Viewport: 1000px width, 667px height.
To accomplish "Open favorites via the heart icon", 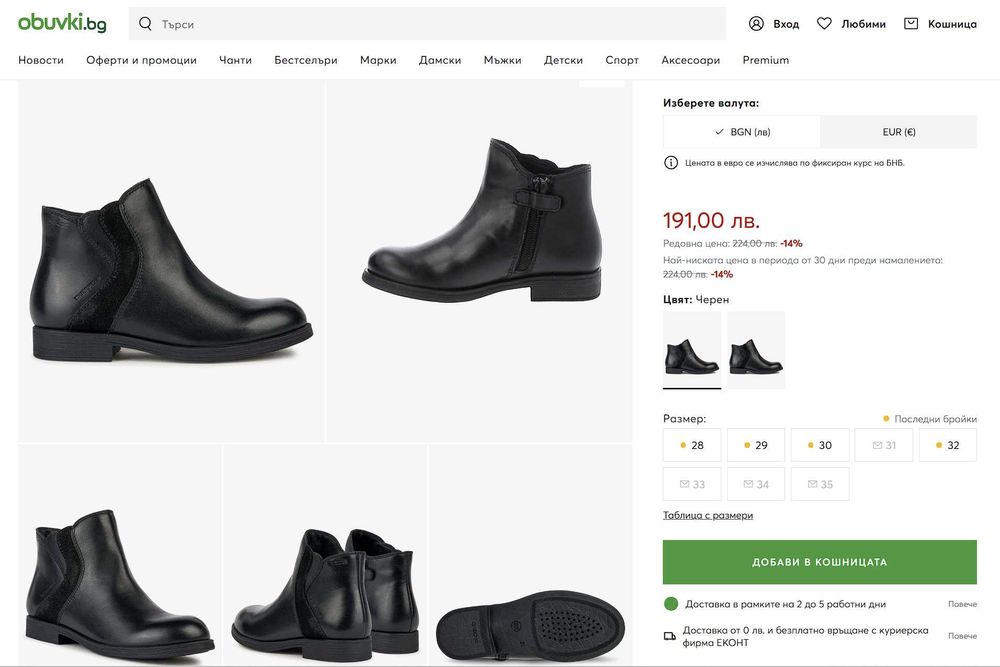I will (x=824, y=24).
